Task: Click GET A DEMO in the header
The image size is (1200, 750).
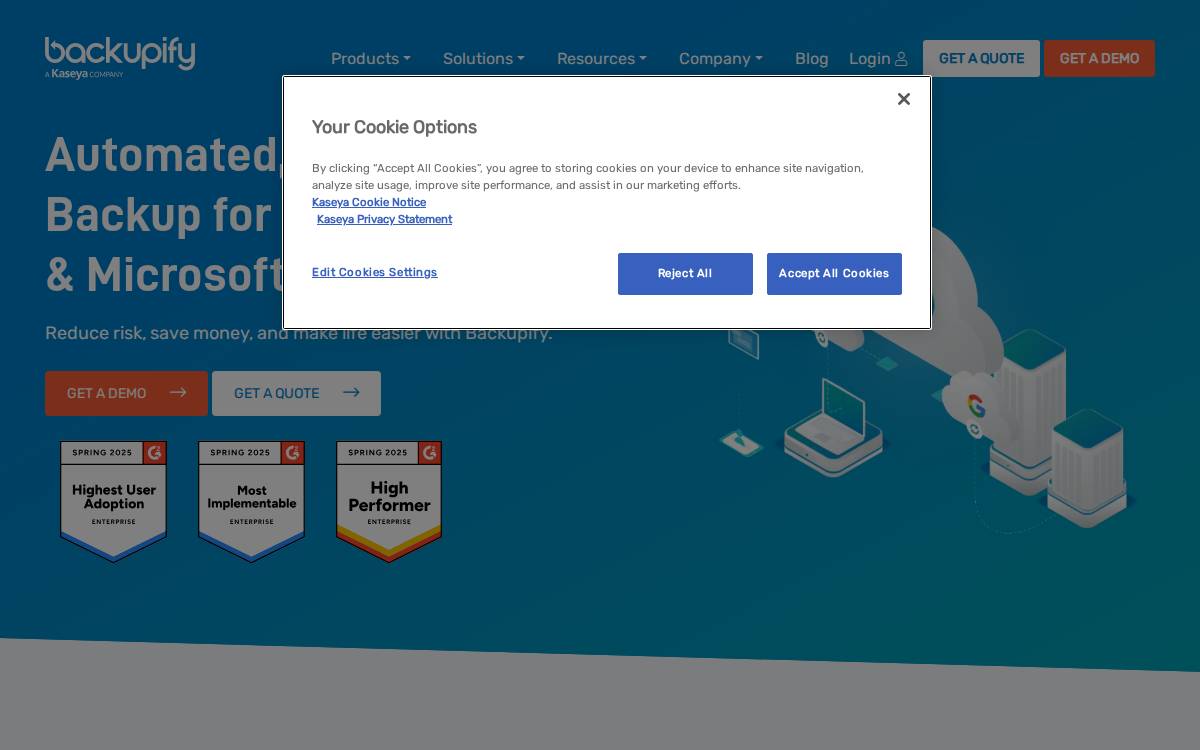Action: pyautogui.click(x=1099, y=58)
